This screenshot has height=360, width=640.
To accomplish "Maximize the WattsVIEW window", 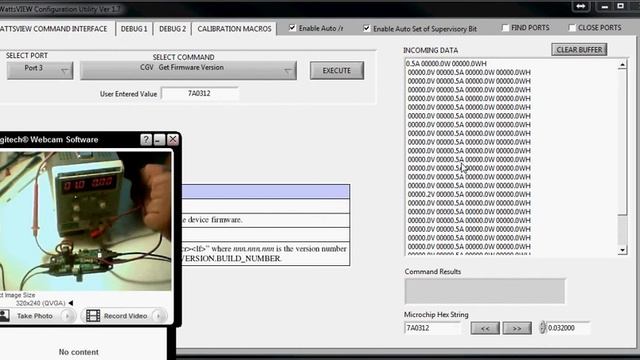I will pyautogui.click(x=621, y=6).
